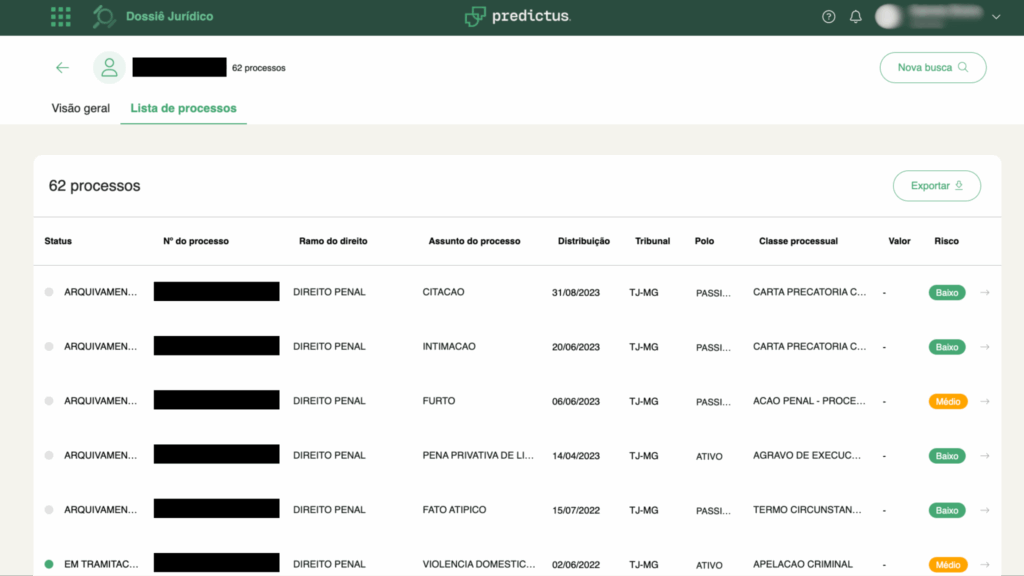This screenshot has height=576, width=1024.
Task: Open the notifications bell
Action: coord(855,16)
